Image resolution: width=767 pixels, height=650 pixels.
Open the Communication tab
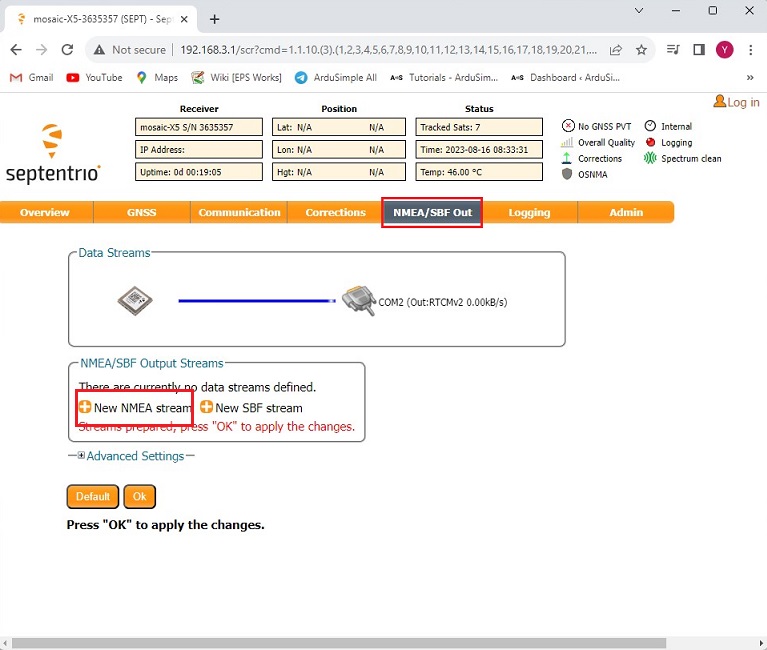[x=239, y=212]
